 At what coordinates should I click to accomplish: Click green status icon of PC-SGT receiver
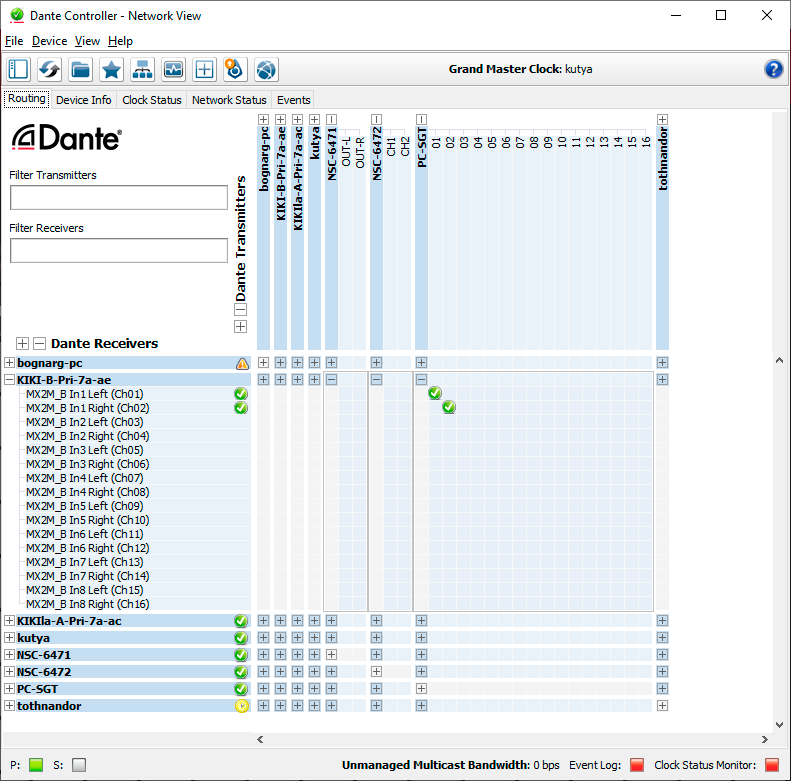pos(241,689)
